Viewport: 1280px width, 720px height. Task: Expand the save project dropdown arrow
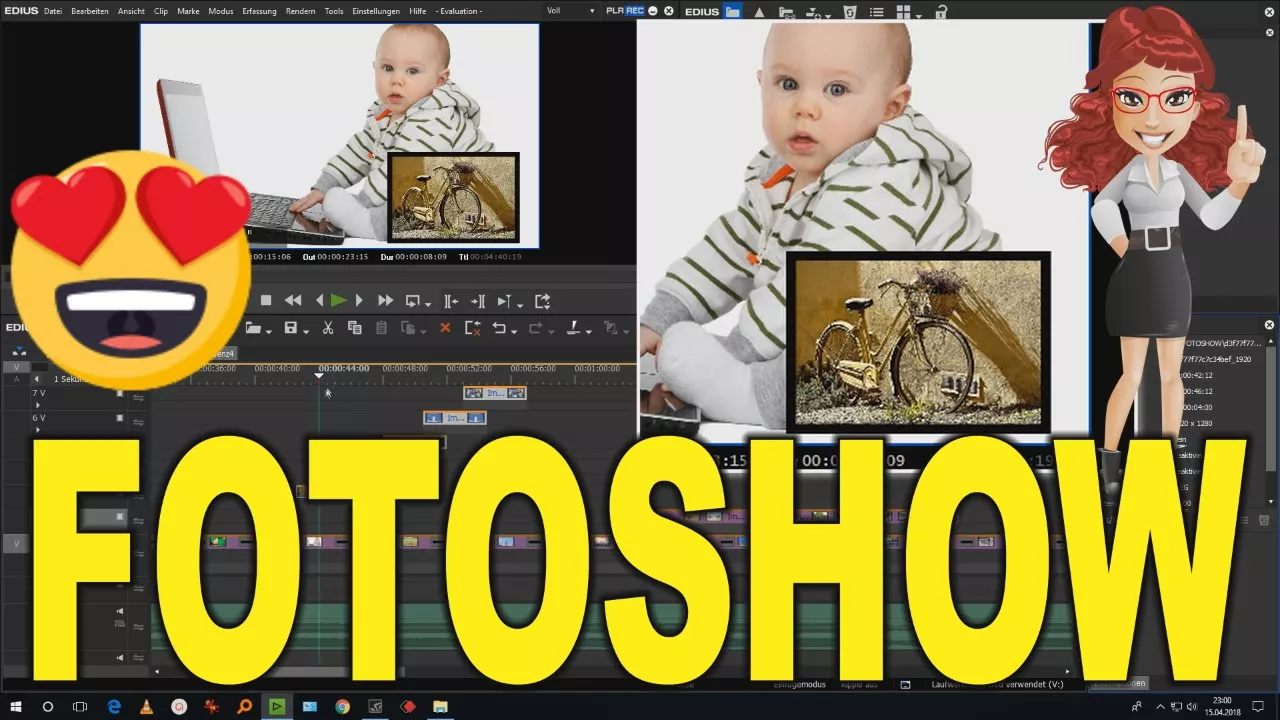click(x=306, y=331)
